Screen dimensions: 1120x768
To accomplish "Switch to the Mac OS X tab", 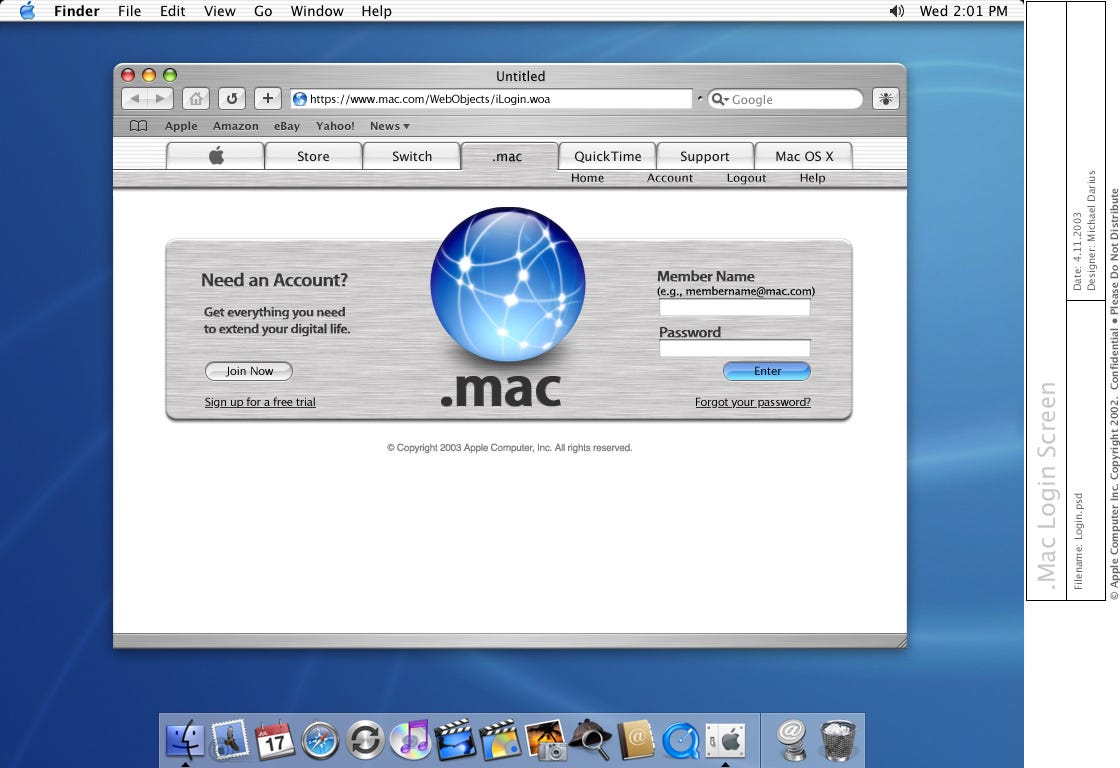I will point(804,156).
